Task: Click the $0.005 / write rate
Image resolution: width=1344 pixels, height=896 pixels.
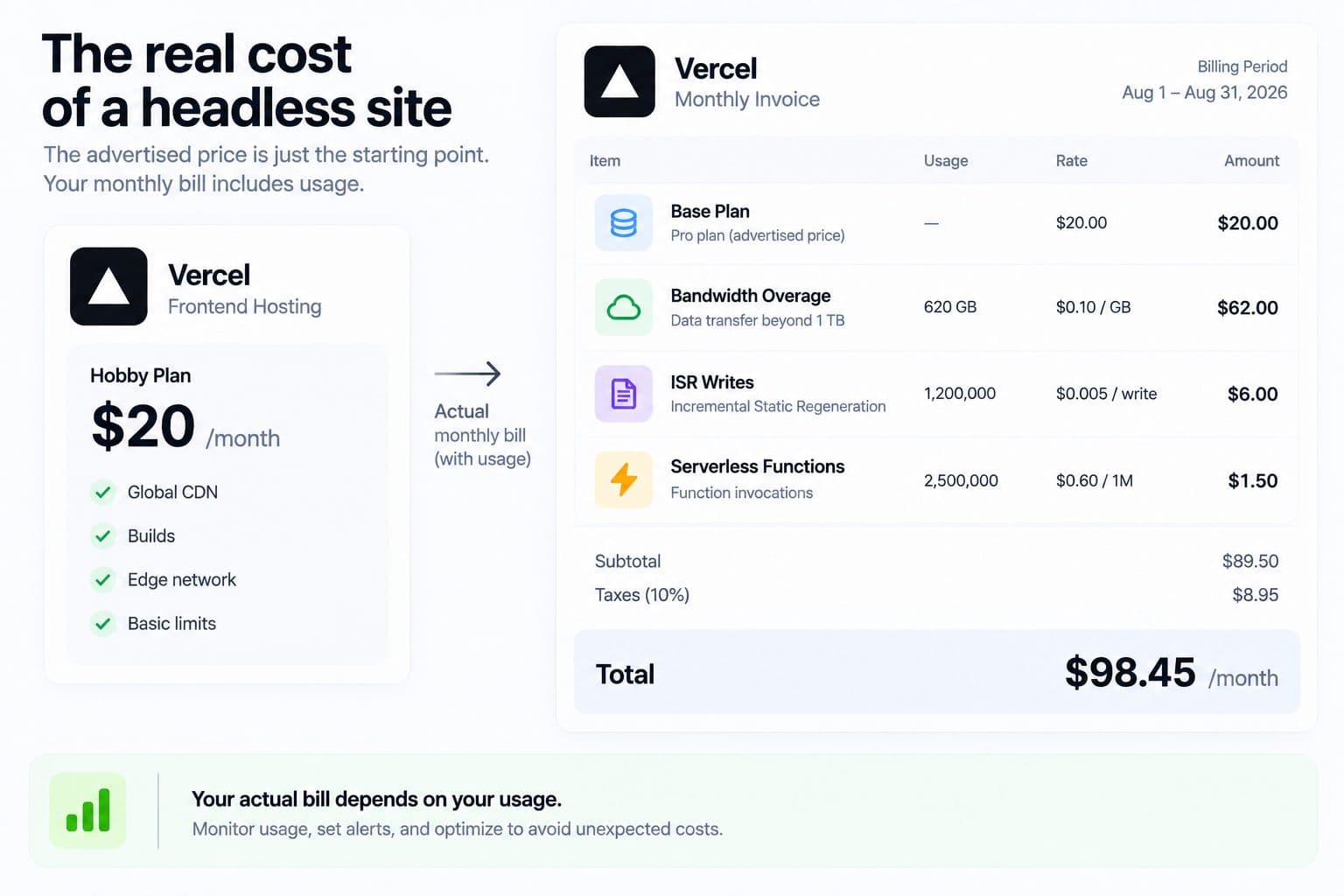Action: pos(1106,394)
